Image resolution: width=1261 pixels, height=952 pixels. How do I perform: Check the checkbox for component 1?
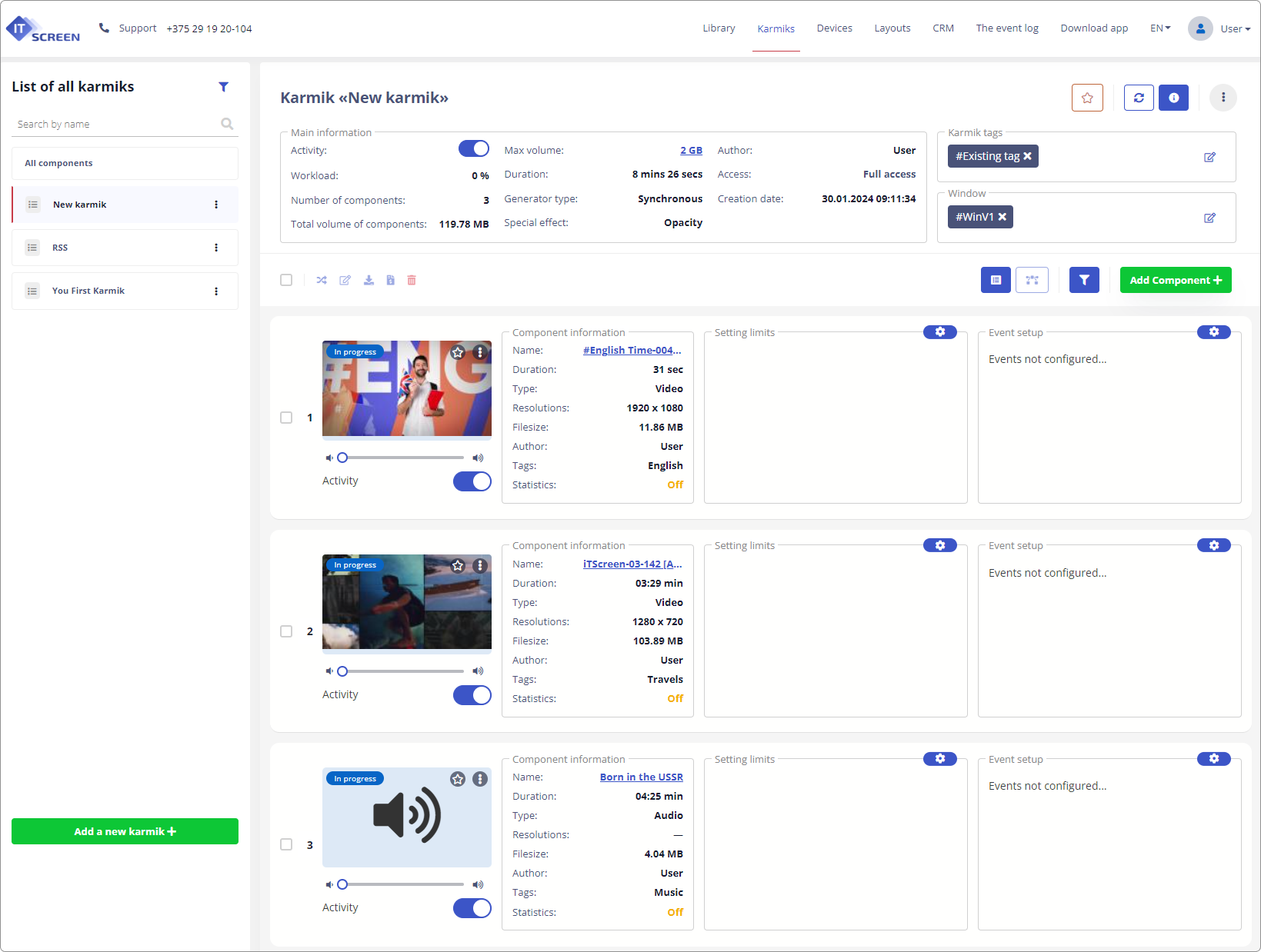tap(286, 418)
